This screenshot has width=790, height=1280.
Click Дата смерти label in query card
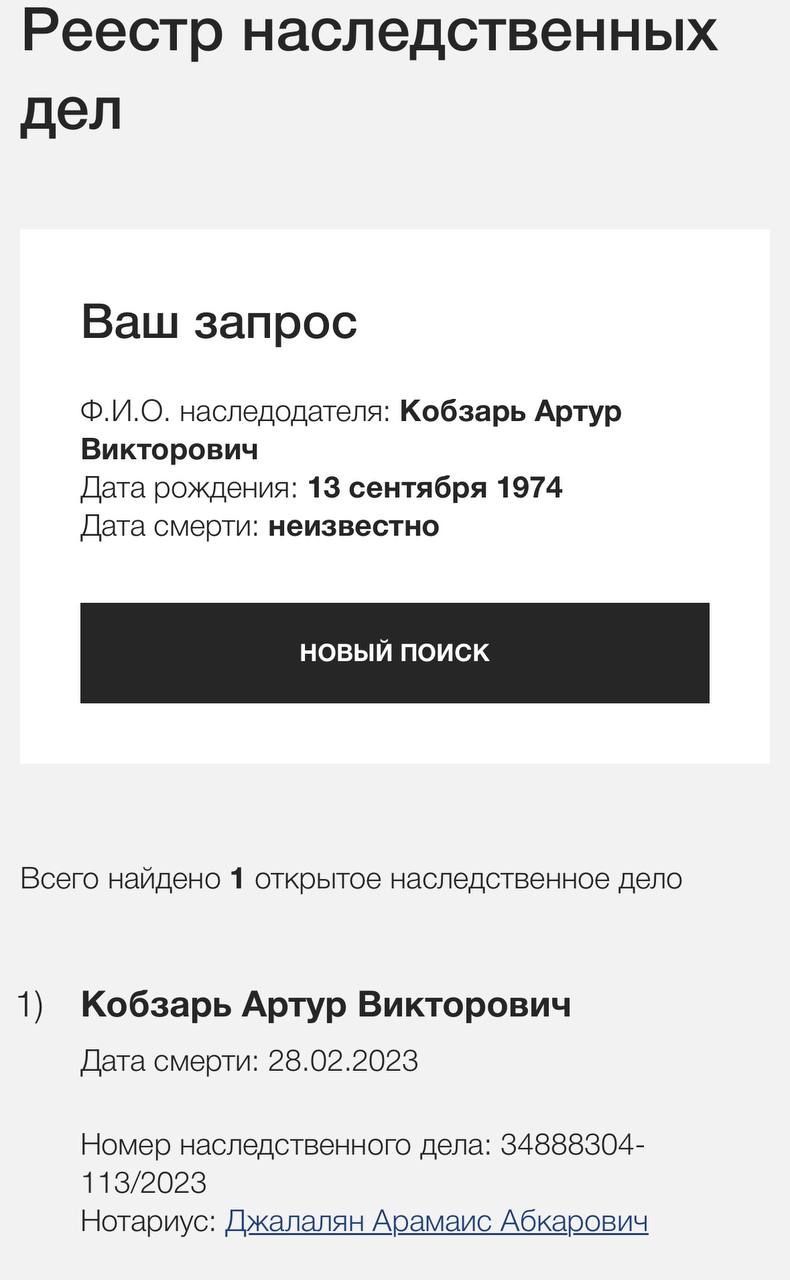[x=170, y=526]
